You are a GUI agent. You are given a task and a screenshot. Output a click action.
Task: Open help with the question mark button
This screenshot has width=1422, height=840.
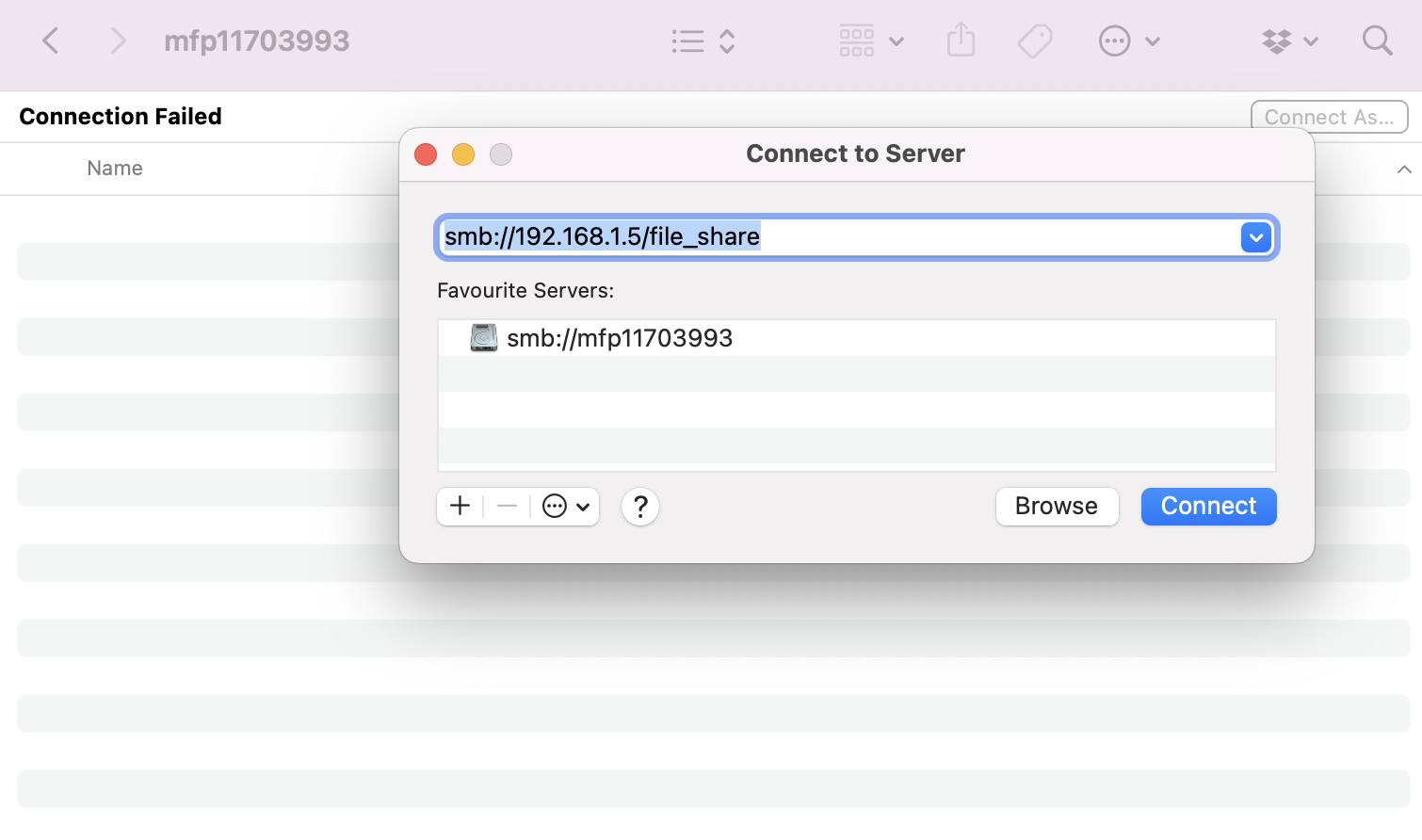(640, 507)
